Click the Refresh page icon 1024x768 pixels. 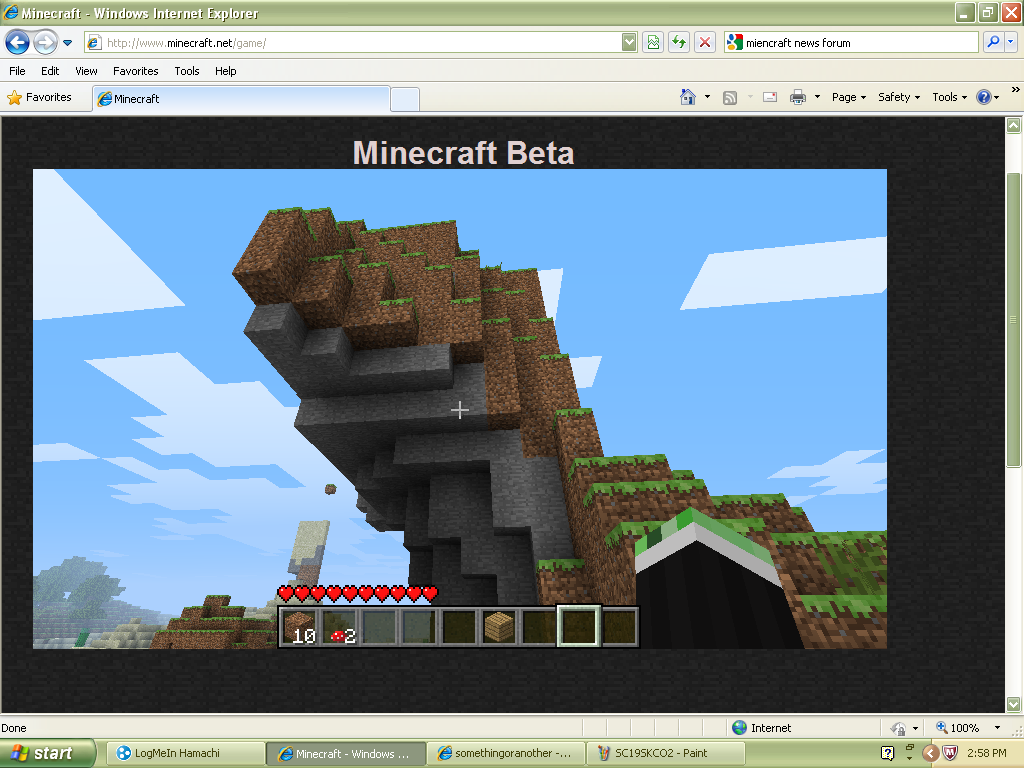point(679,42)
